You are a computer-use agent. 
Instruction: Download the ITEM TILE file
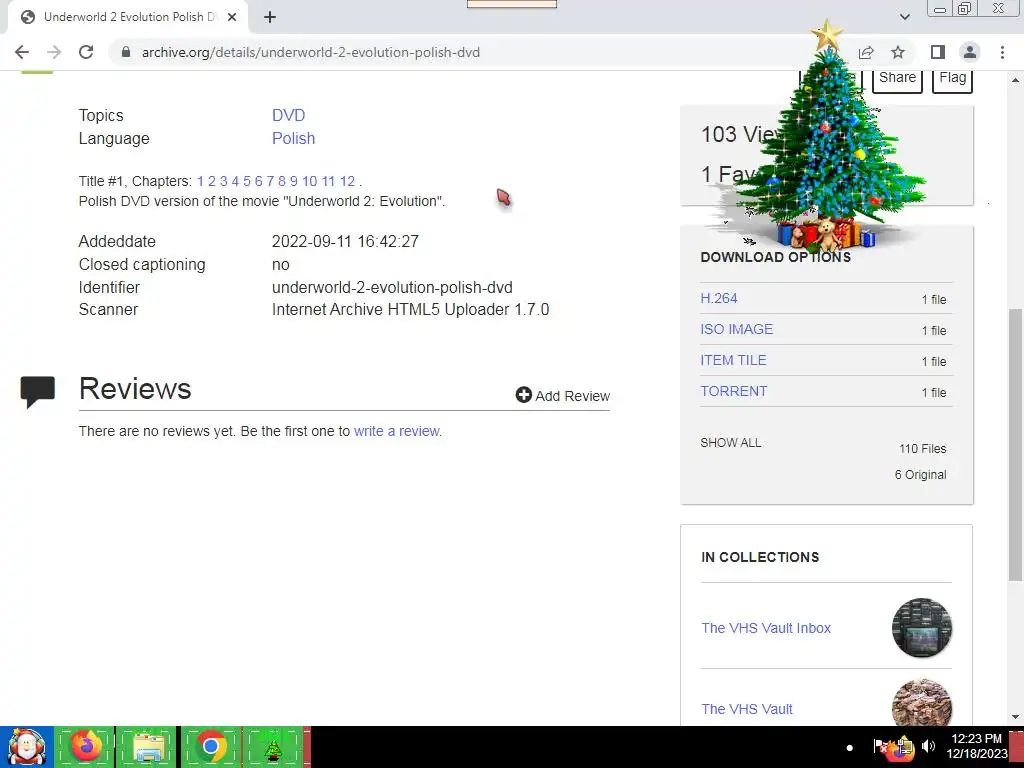[x=733, y=360]
